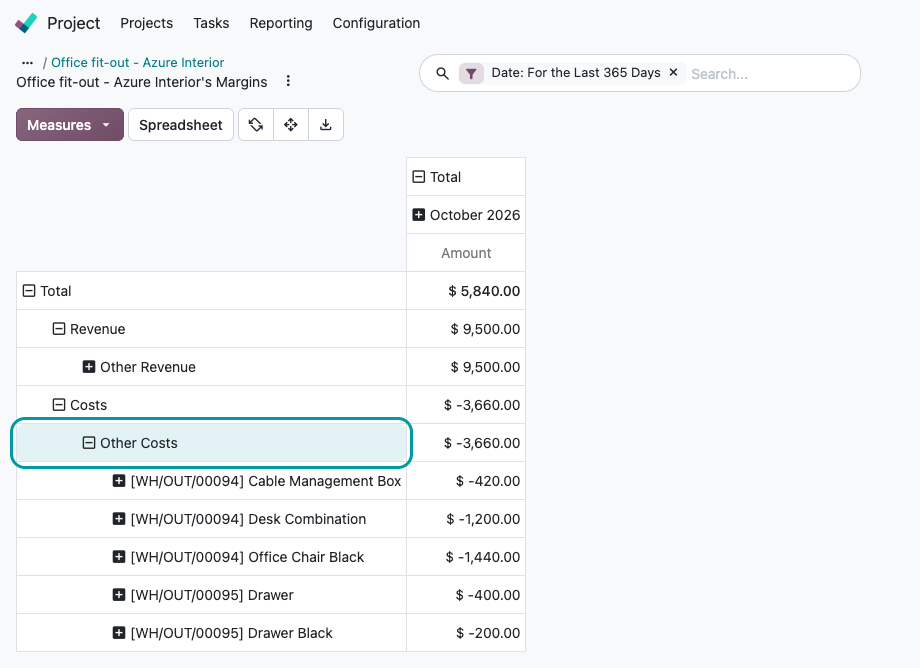Open the Projects menu

pyautogui.click(x=147, y=23)
